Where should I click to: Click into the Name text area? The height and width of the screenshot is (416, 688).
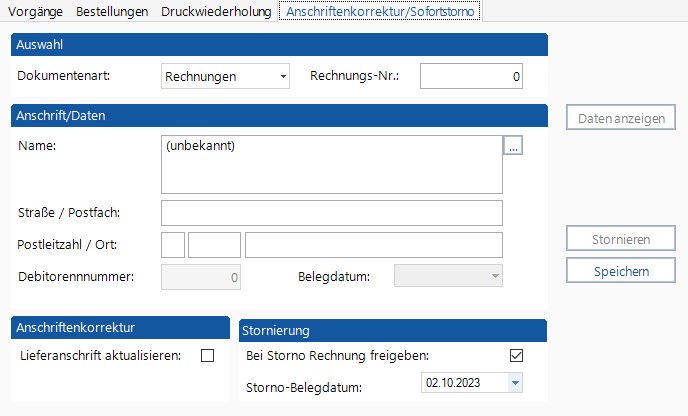coord(331,164)
